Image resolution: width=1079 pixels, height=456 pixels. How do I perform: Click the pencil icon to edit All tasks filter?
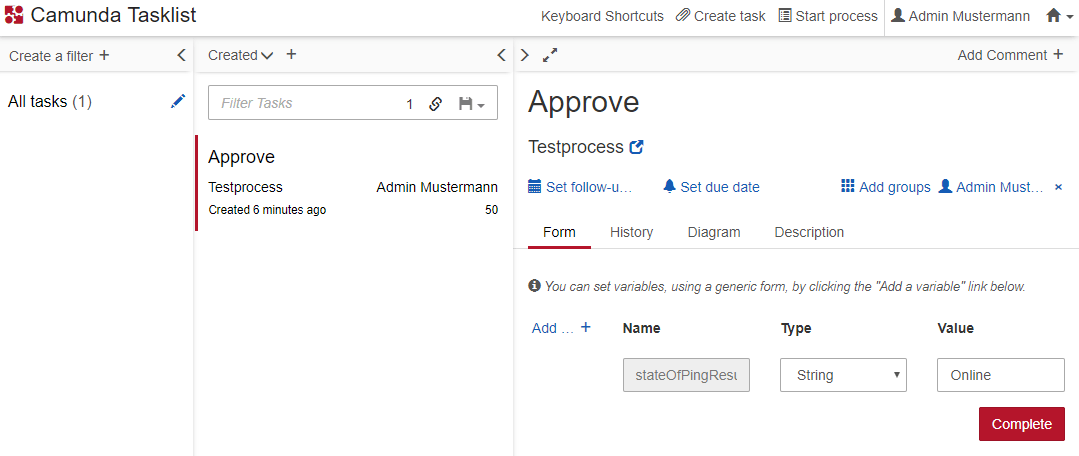point(178,101)
